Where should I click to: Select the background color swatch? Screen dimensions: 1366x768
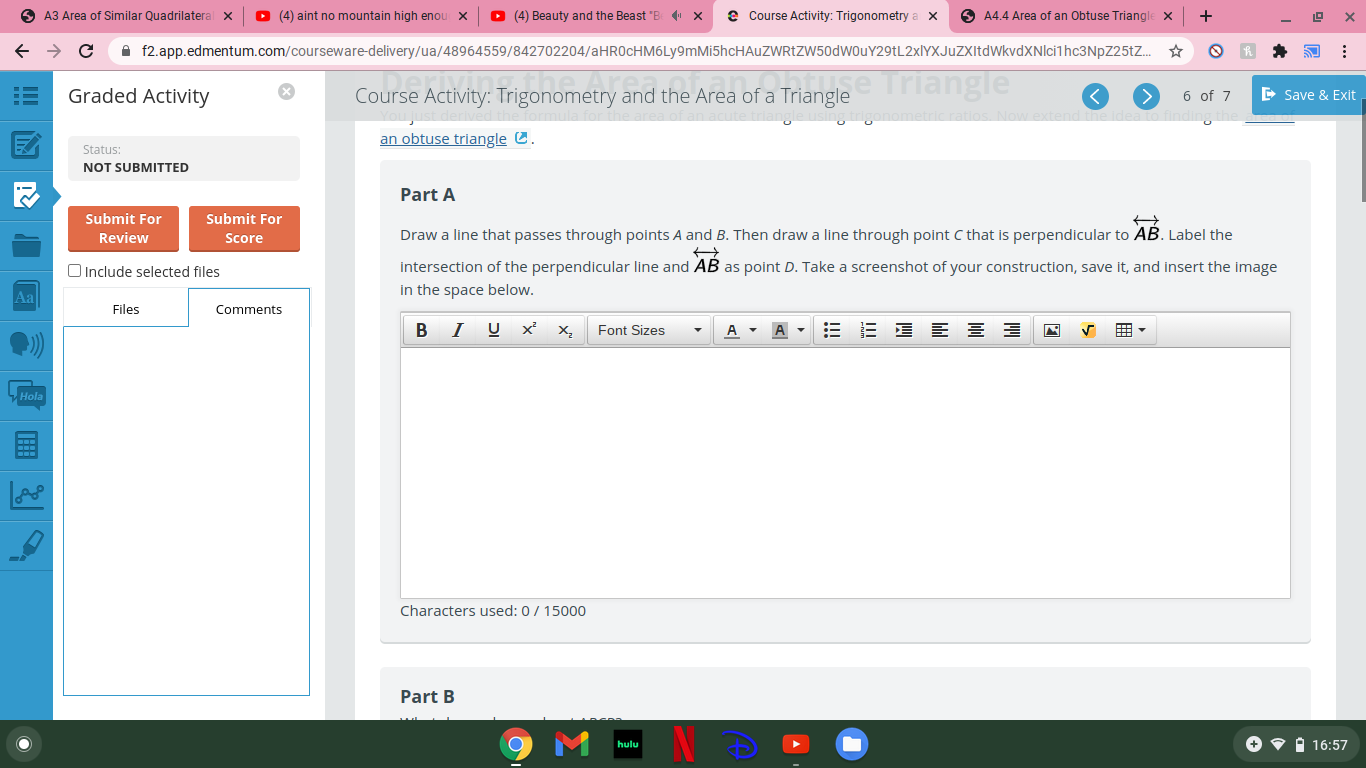(x=778, y=330)
